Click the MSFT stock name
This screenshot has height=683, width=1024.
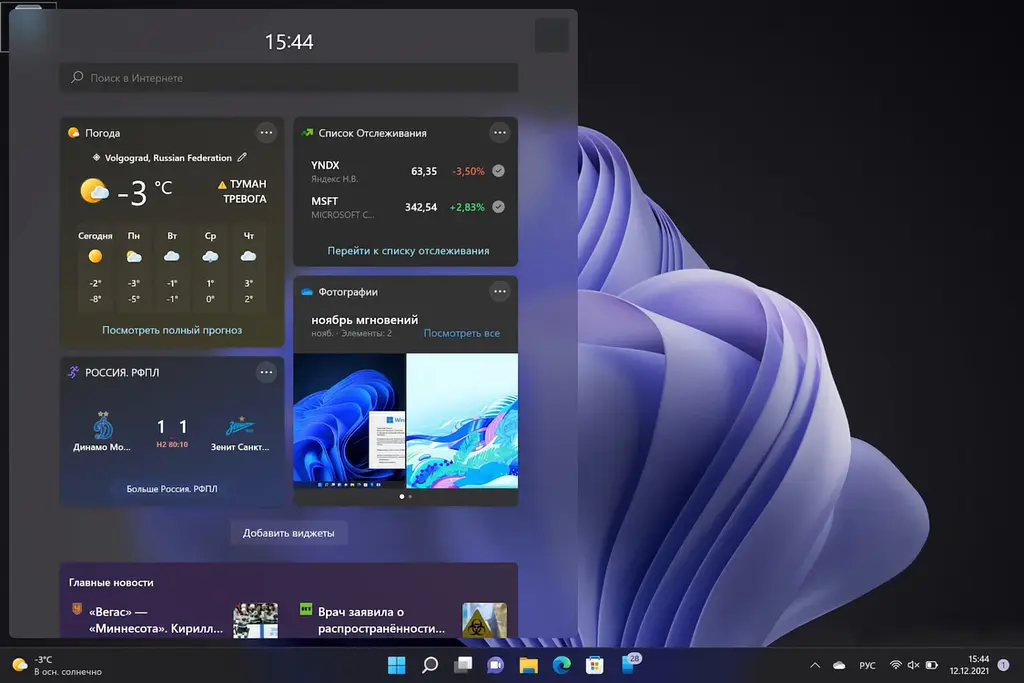coord(325,201)
